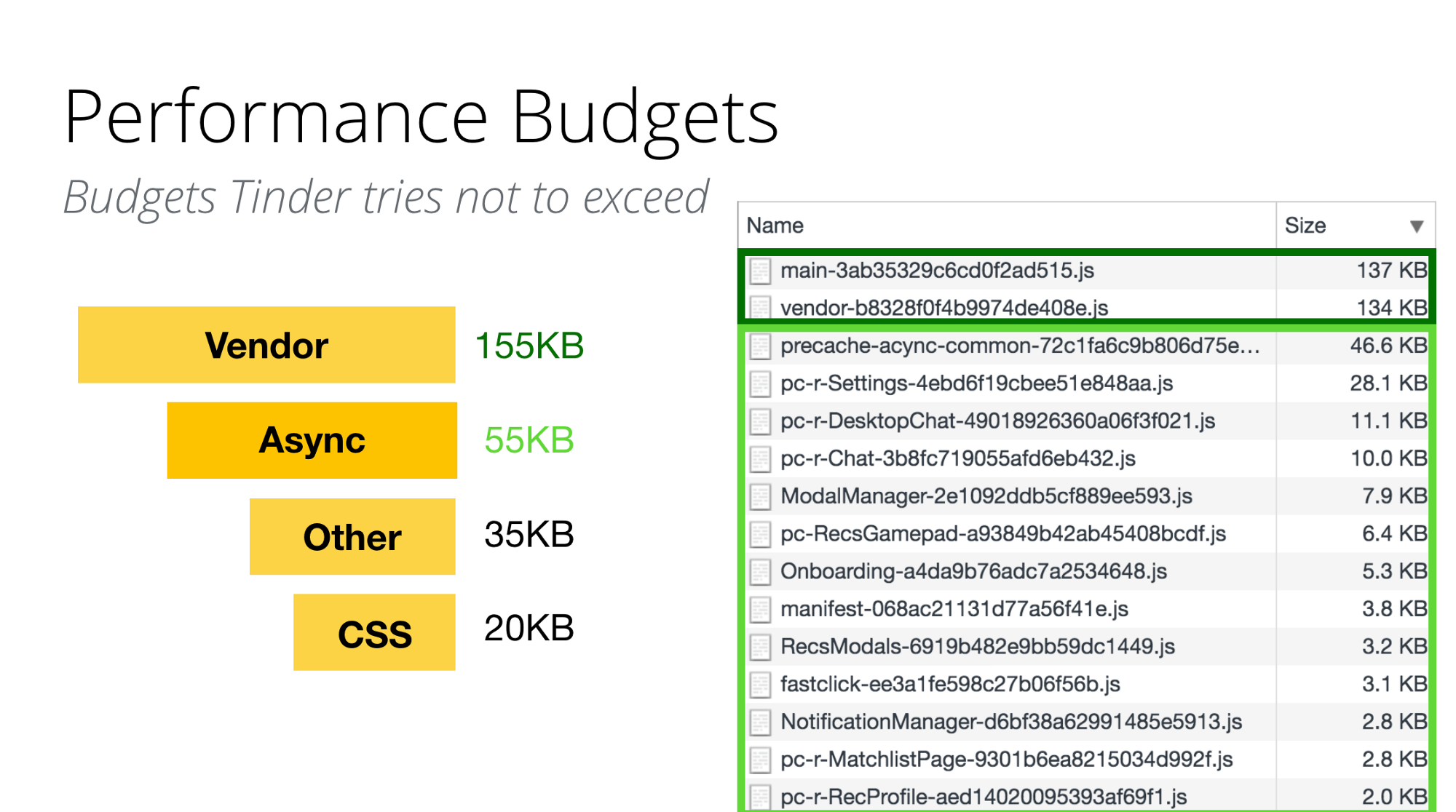Image resolution: width=1456 pixels, height=812 pixels.
Task: Select the file icon next to ModalManager script
Action: (760, 496)
